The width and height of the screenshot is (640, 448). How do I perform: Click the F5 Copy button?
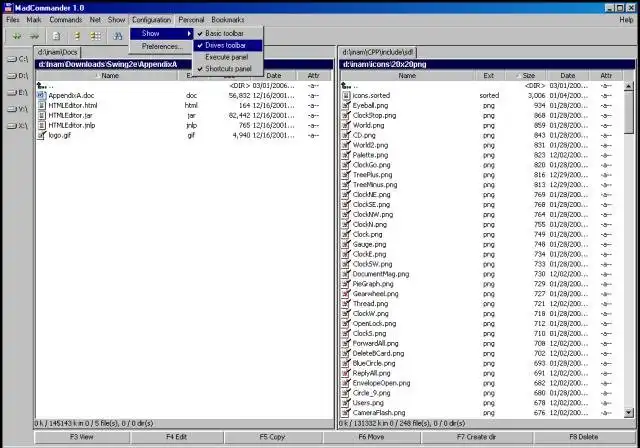tap(272, 437)
